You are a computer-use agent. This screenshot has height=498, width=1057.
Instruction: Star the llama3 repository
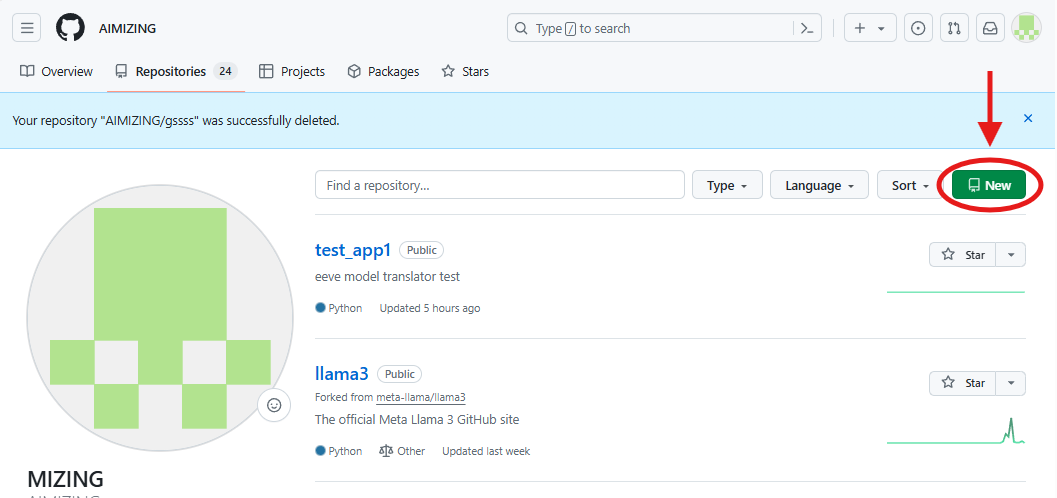(963, 383)
